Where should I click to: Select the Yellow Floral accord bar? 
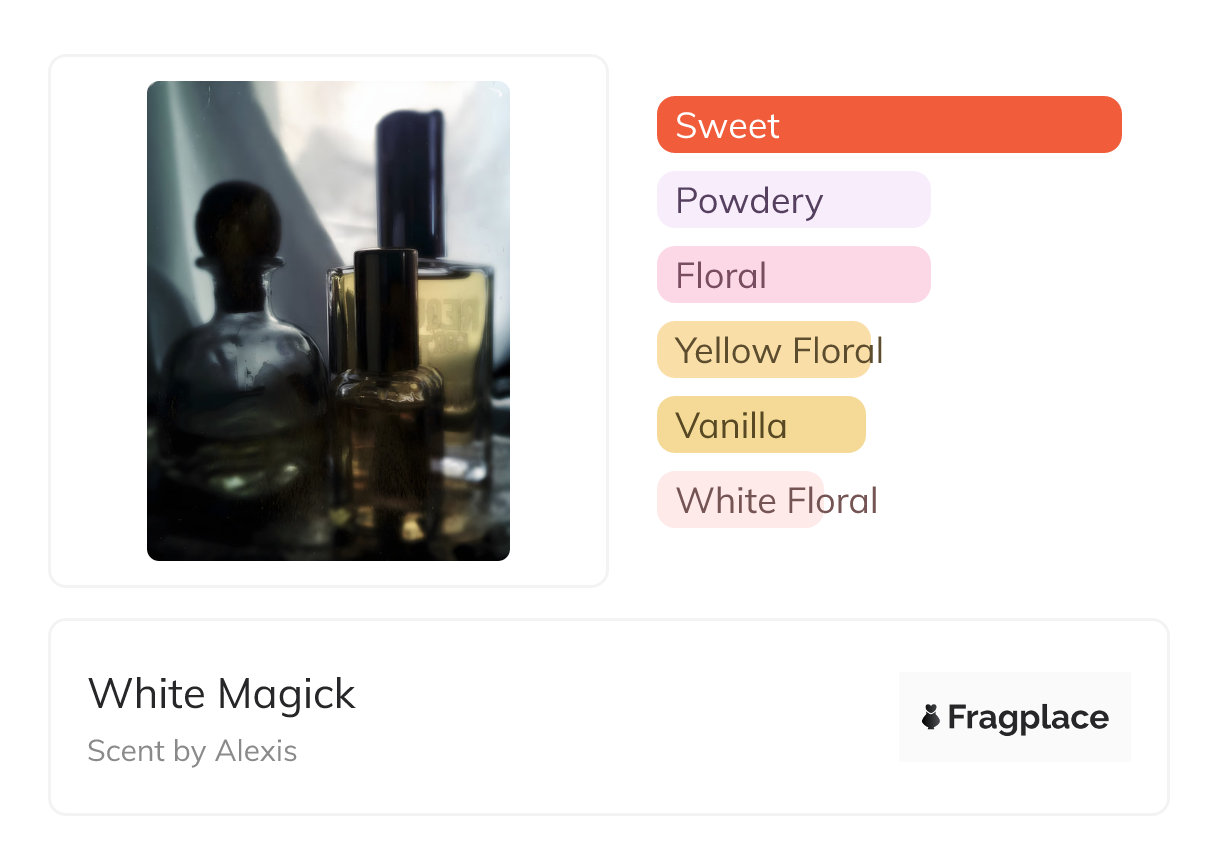pyautogui.click(x=764, y=350)
